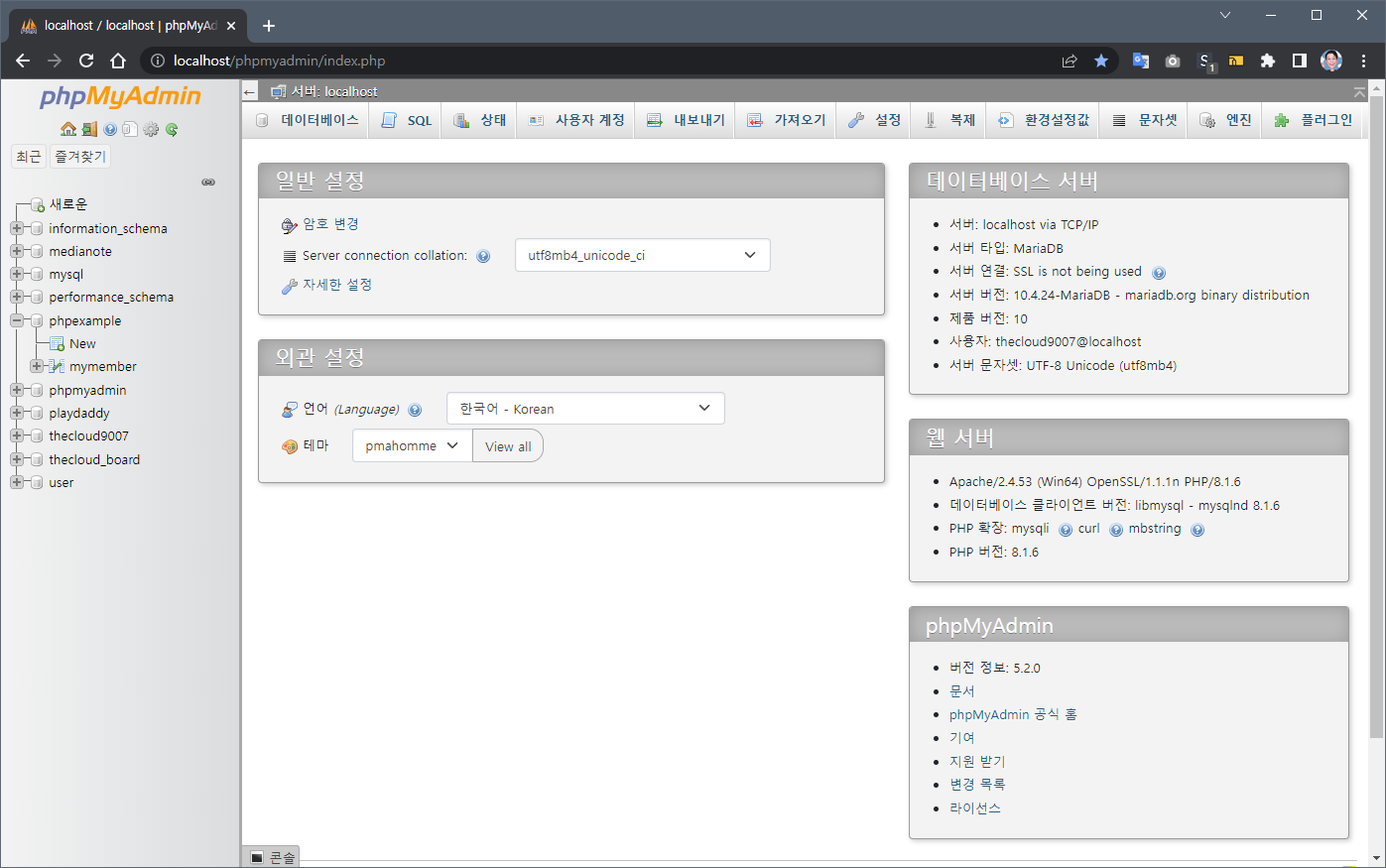Open navigation panel settings gear icon

tap(151, 129)
